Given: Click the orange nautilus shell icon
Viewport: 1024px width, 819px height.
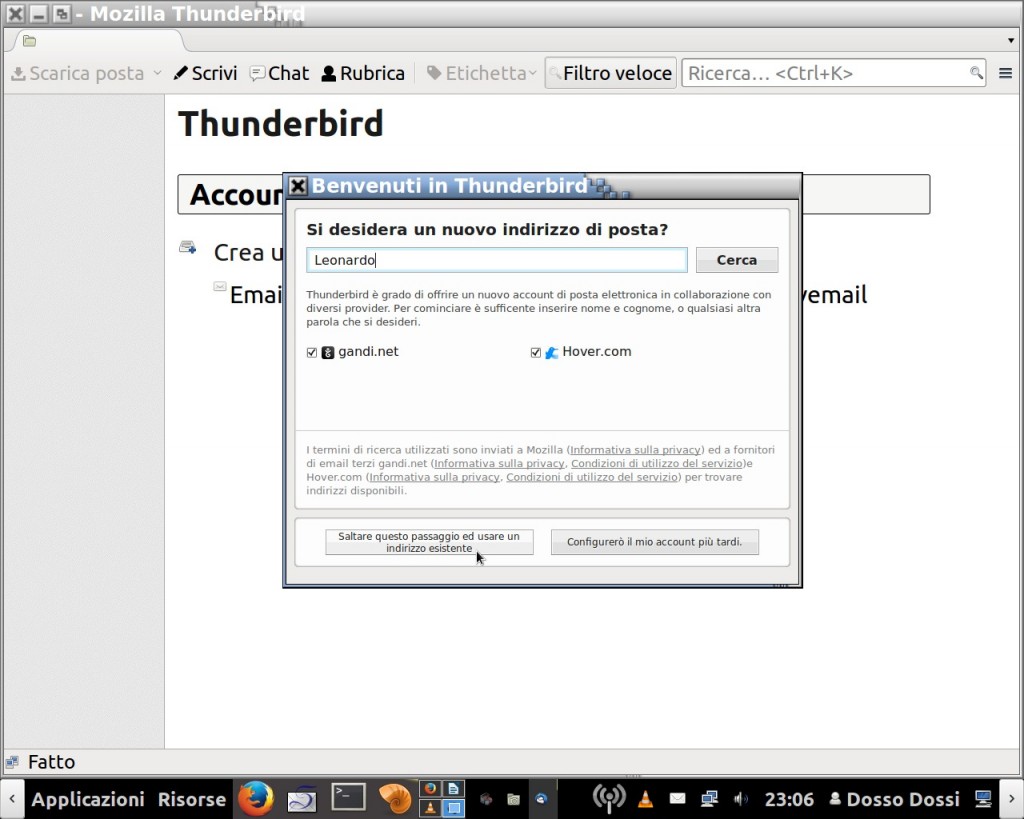Looking at the screenshot, I should pyautogui.click(x=395, y=798).
